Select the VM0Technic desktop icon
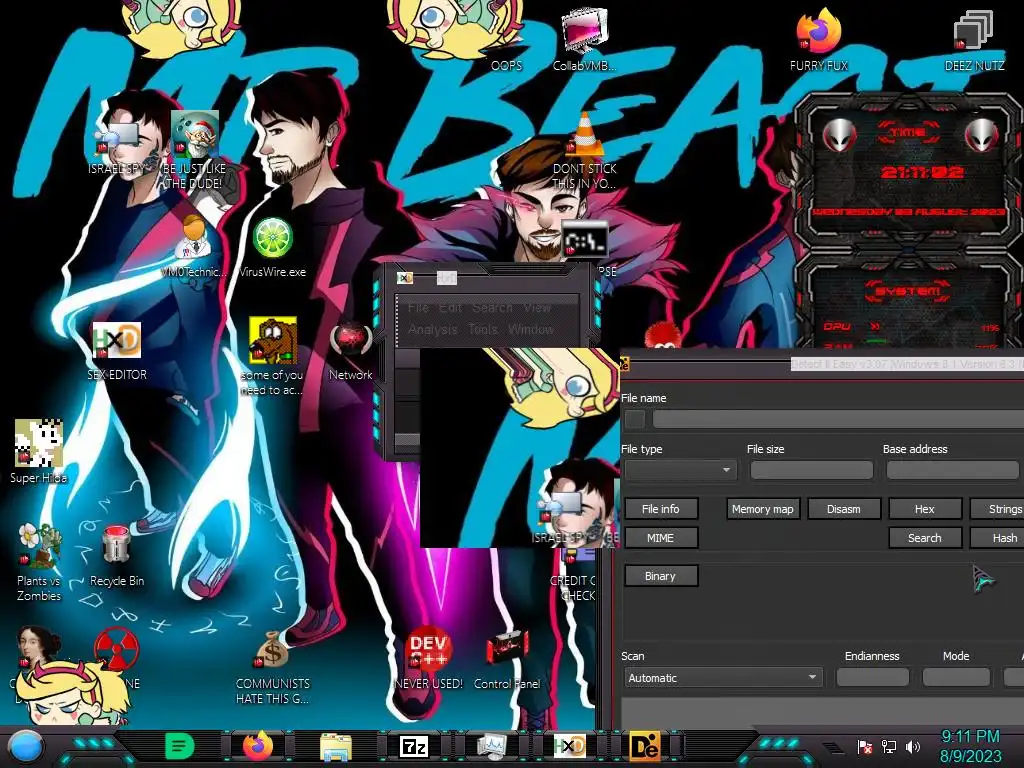 pos(194,245)
